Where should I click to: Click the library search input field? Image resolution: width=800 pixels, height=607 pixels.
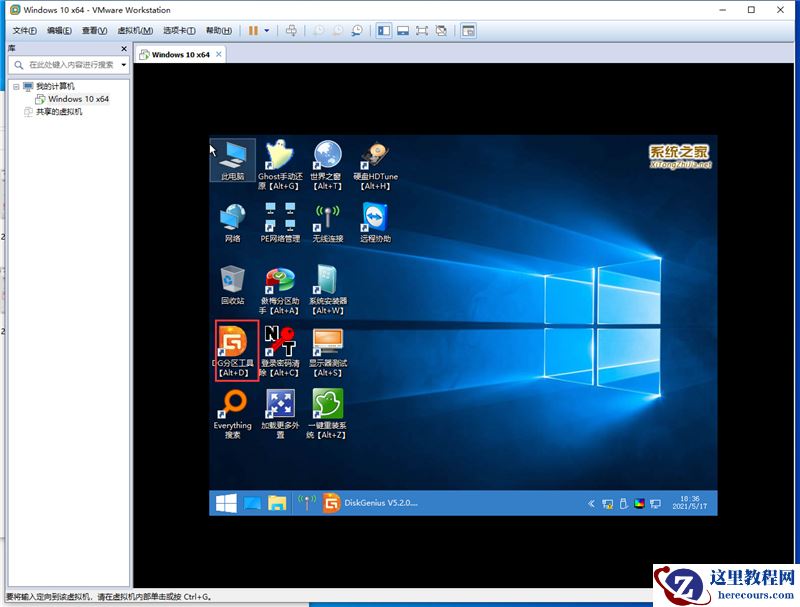click(x=70, y=65)
